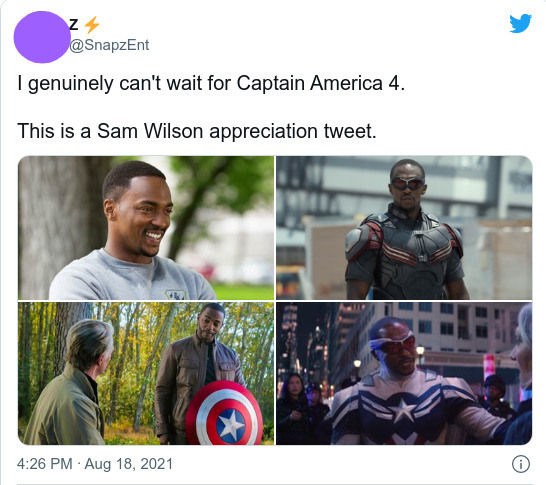Screen dimensions: 546x485
Task: Open the @SnapzEnt profile handle
Action: pyautogui.click(x=109, y=45)
